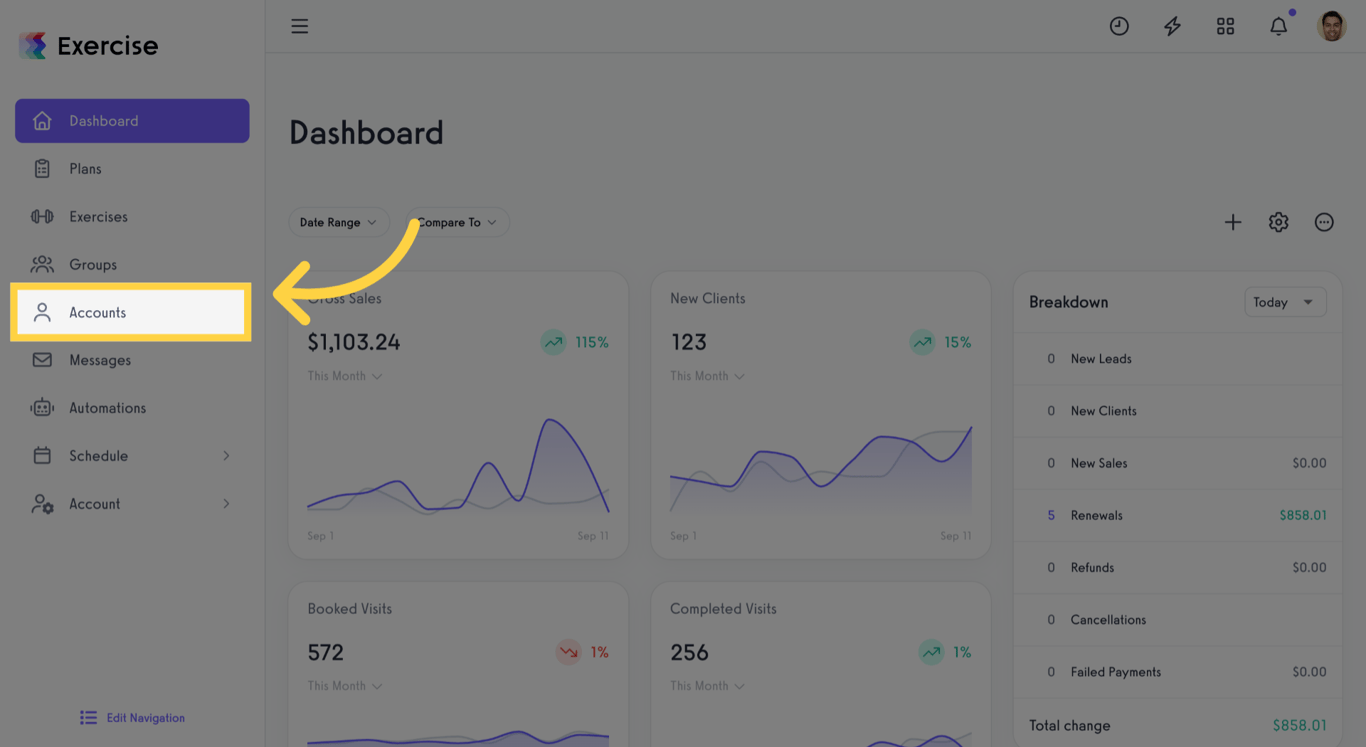This screenshot has width=1366, height=747.
Task: Open the Compare To dropdown
Action: pos(456,222)
